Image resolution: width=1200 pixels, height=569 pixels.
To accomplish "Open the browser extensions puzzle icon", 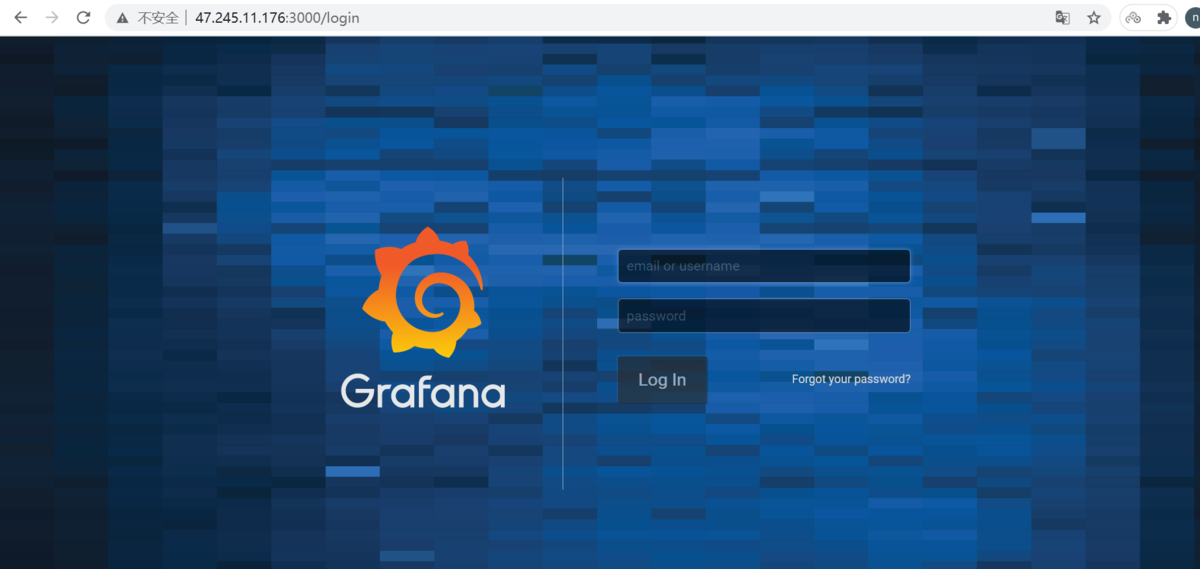I will click(x=1164, y=18).
